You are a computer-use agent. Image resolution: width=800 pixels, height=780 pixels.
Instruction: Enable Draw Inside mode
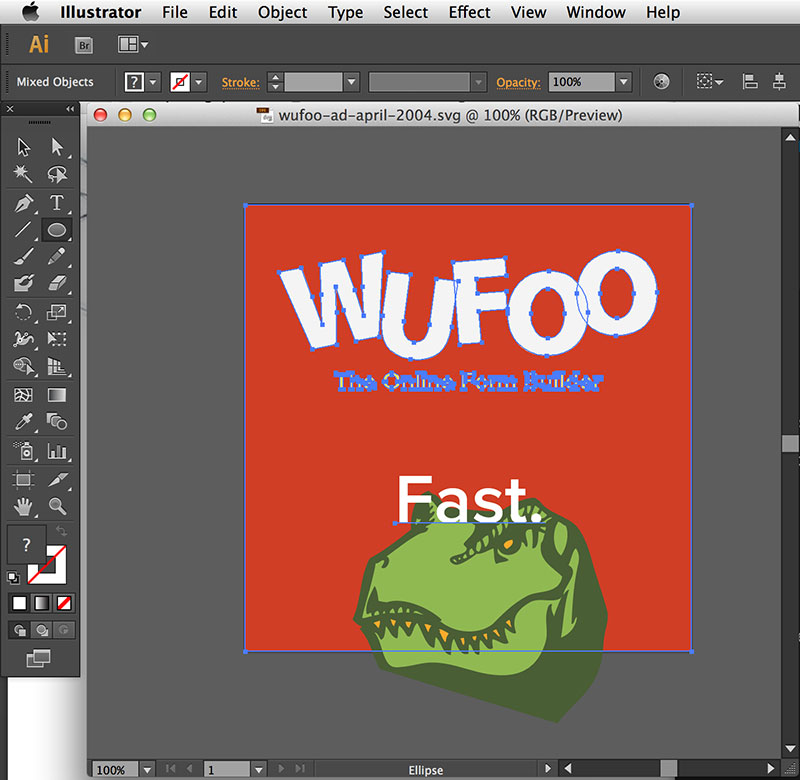tap(64, 631)
